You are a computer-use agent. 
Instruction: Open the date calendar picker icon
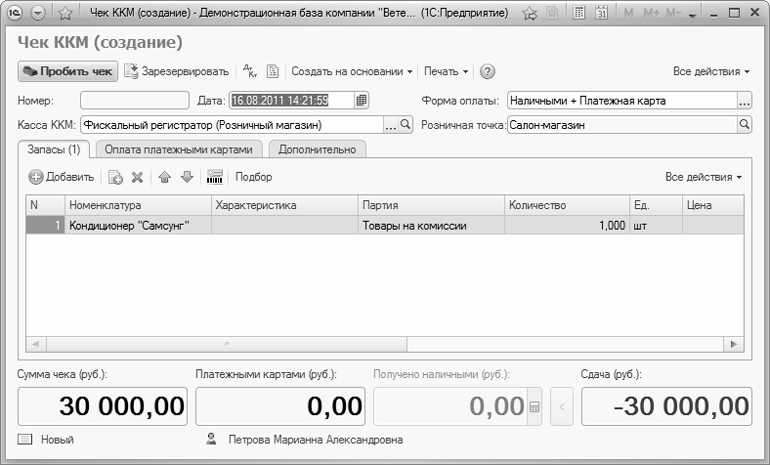362,100
